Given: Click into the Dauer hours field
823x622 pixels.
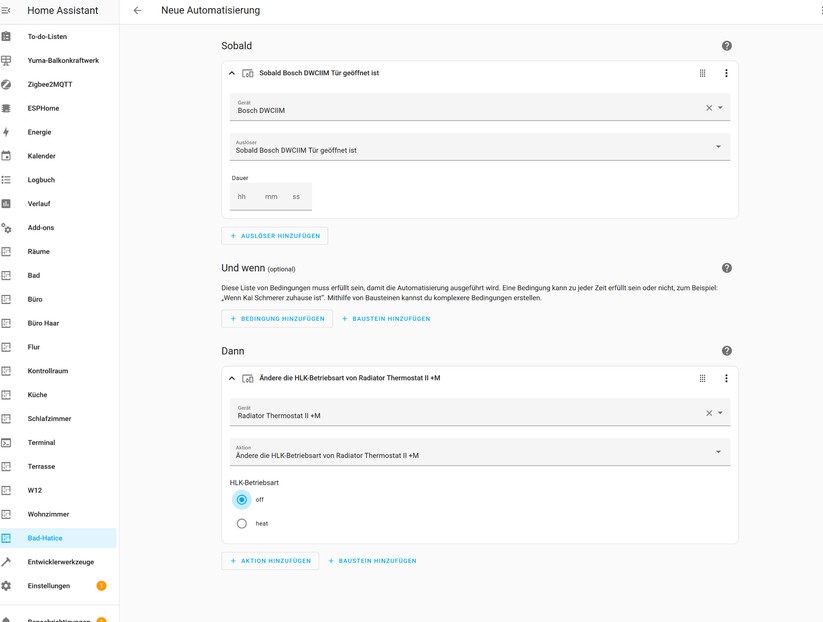Looking at the screenshot, I should (241, 196).
